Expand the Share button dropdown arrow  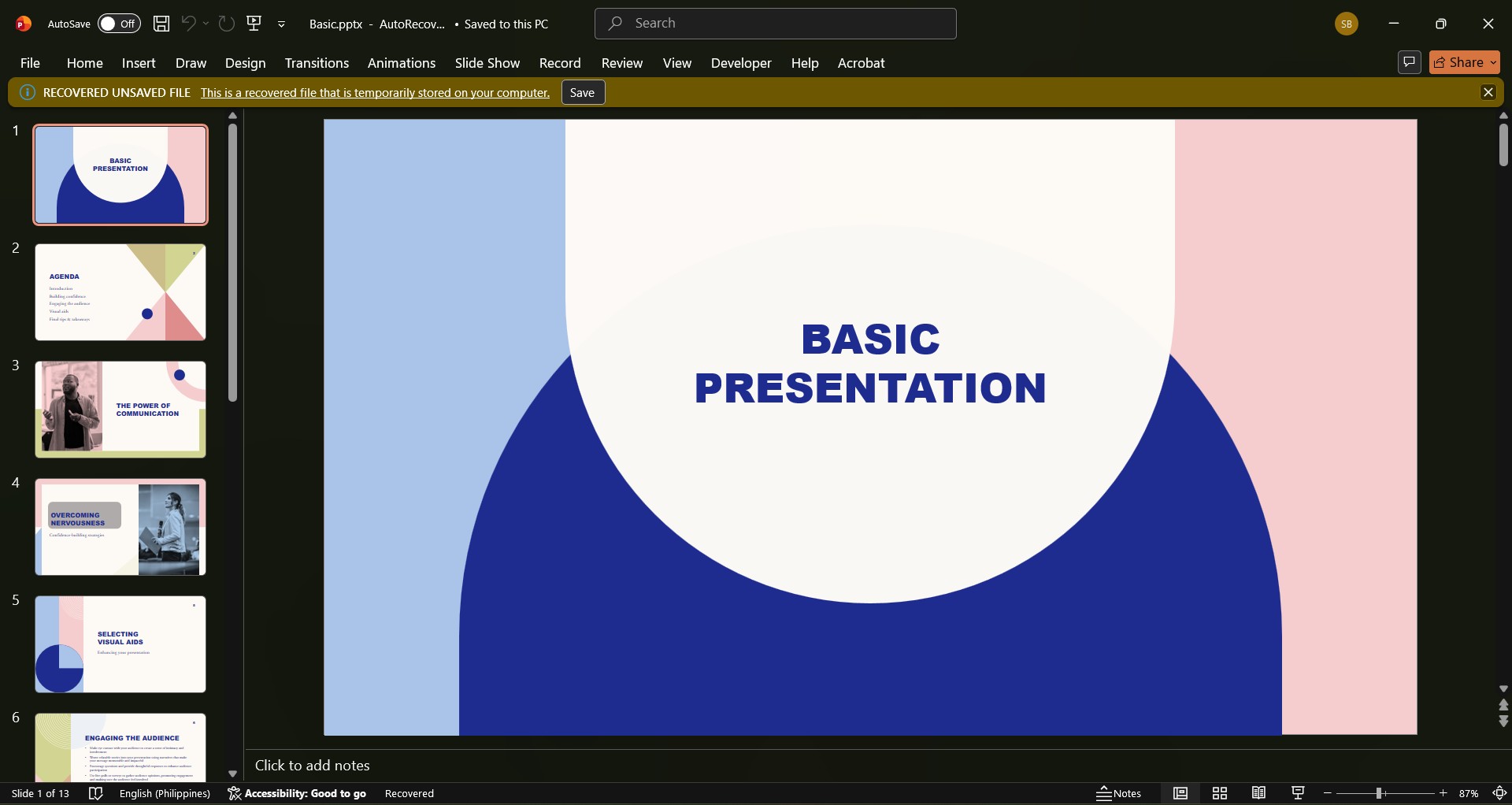tap(1494, 62)
